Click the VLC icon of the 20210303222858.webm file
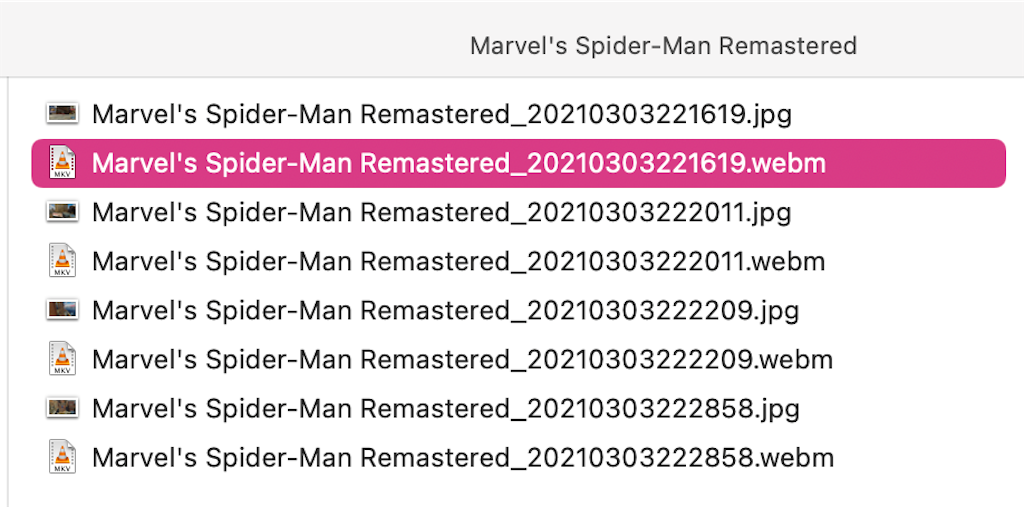The width and height of the screenshot is (1024, 507). point(62,457)
